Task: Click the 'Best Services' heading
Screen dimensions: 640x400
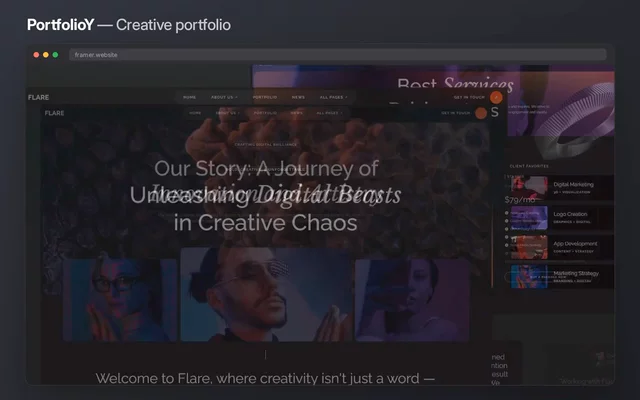Action: tap(455, 84)
